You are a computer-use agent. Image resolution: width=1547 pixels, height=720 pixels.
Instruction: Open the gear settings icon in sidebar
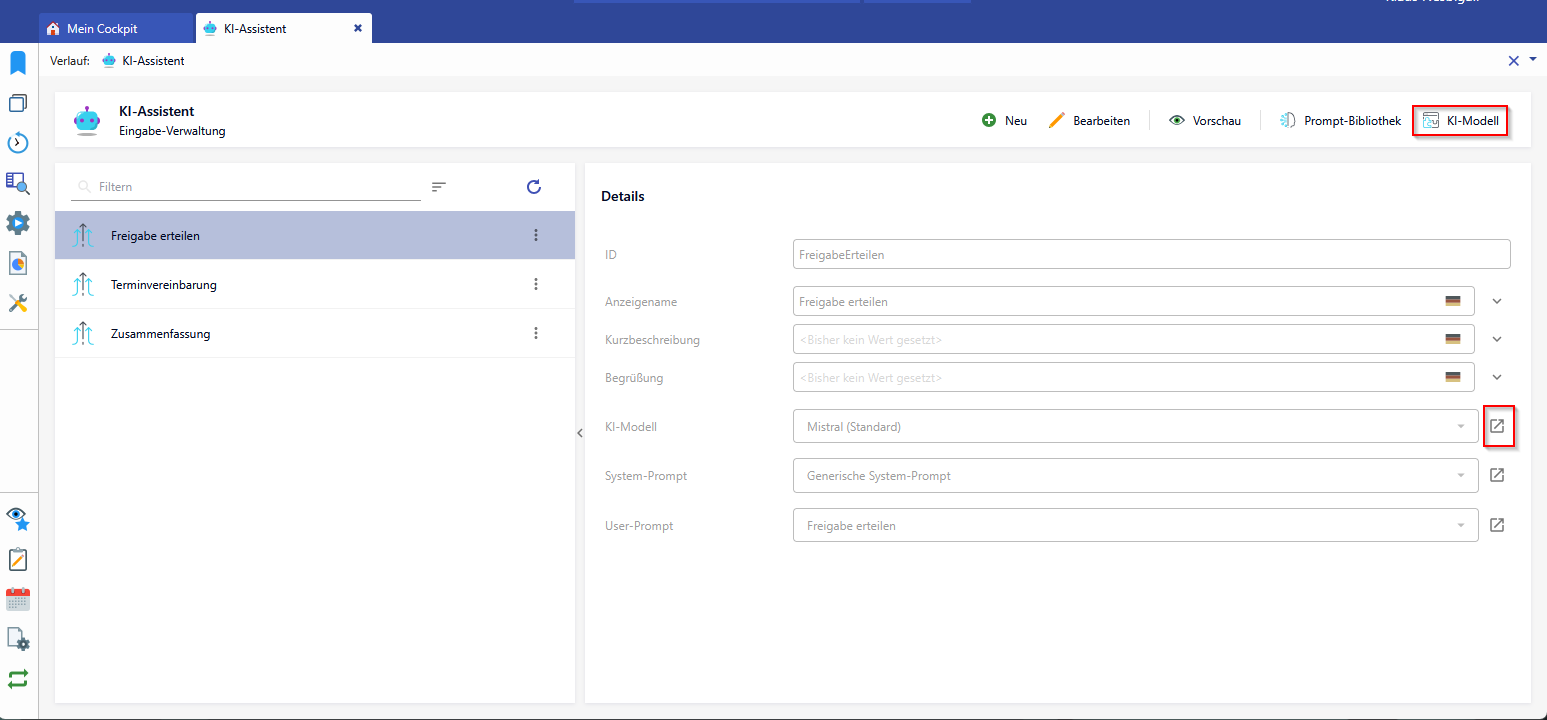point(18,222)
